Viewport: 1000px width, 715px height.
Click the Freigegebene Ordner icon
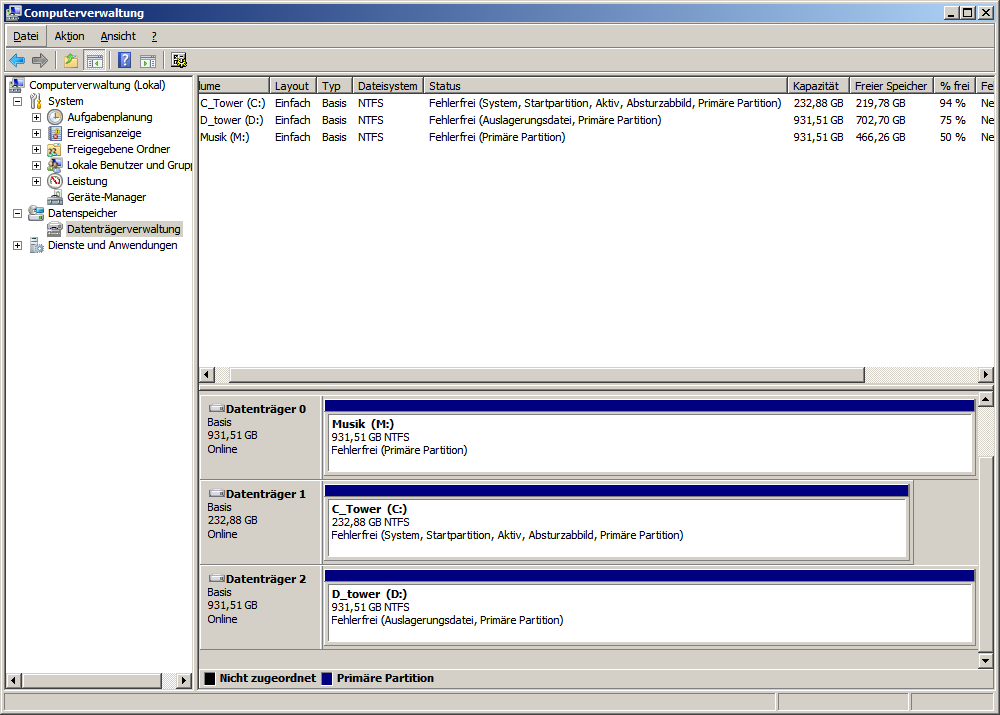pyautogui.click(x=55, y=149)
